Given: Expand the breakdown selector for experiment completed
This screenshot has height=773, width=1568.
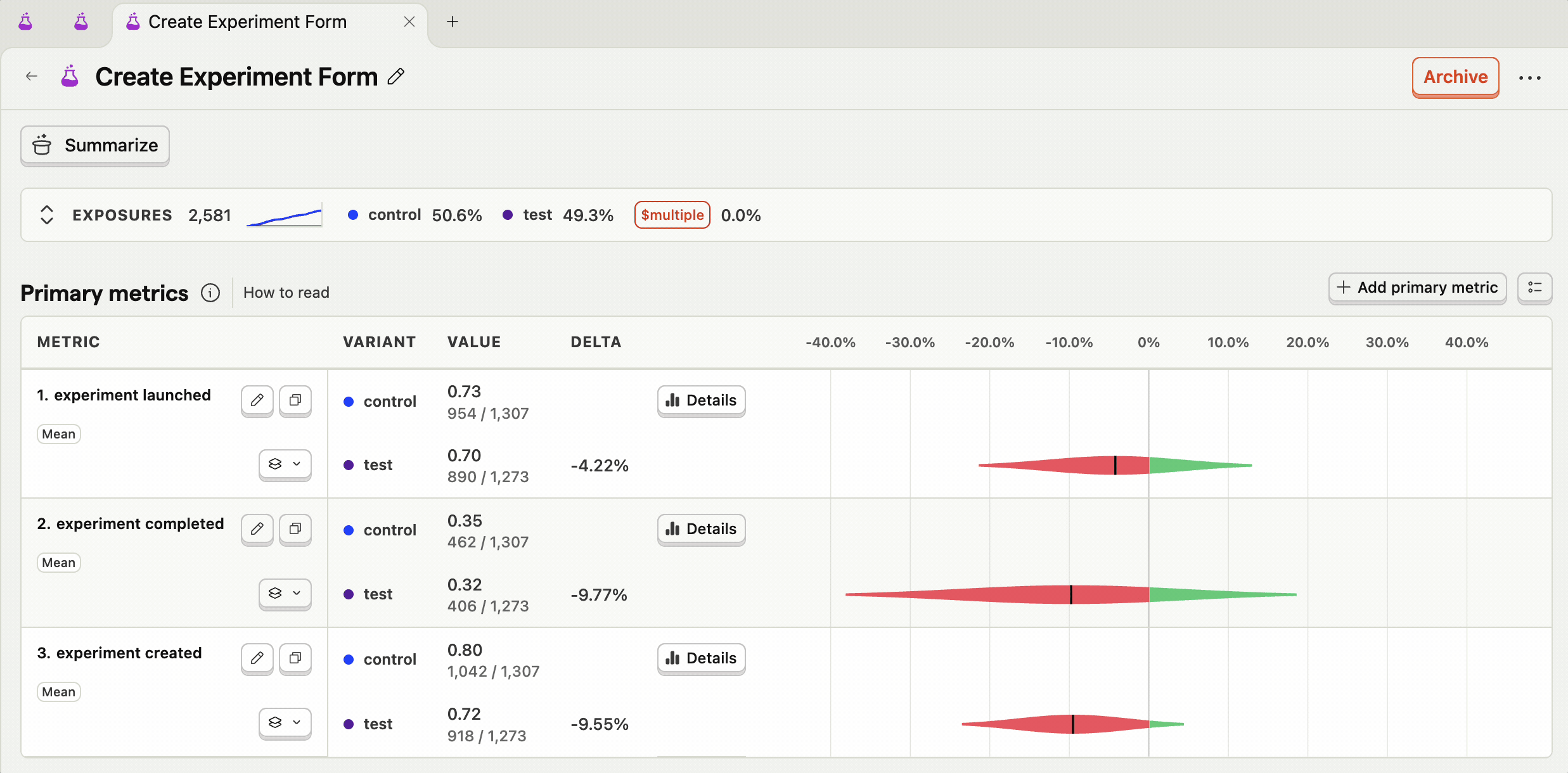Looking at the screenshot, I should point(285,594).
